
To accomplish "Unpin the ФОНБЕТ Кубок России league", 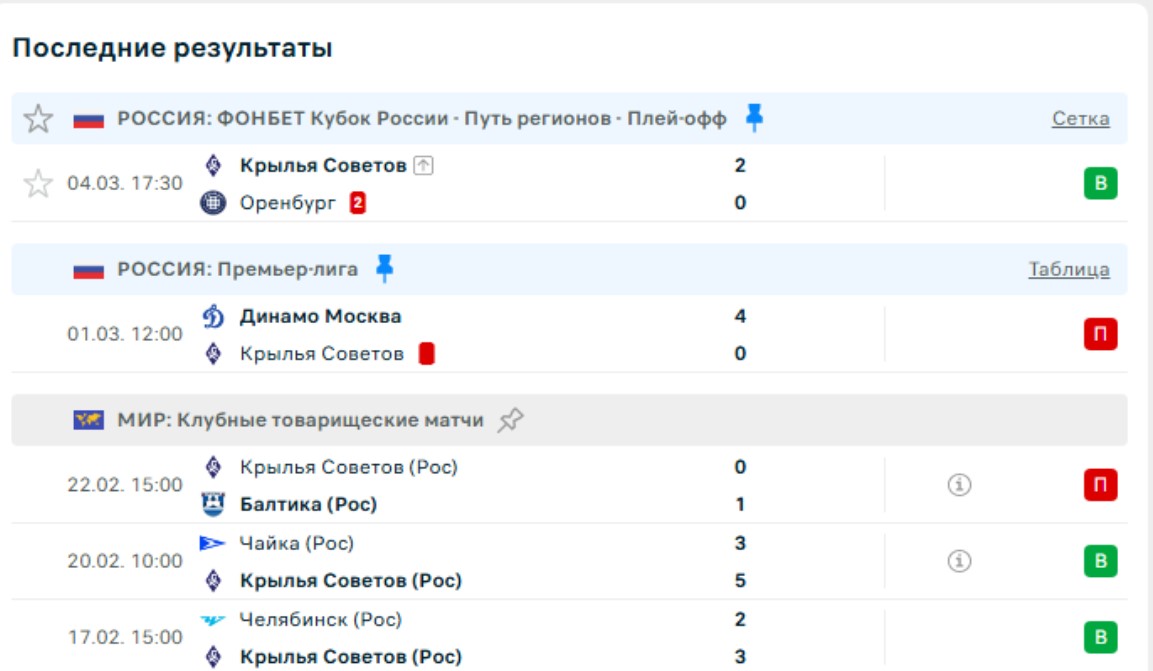I will 754,119.
